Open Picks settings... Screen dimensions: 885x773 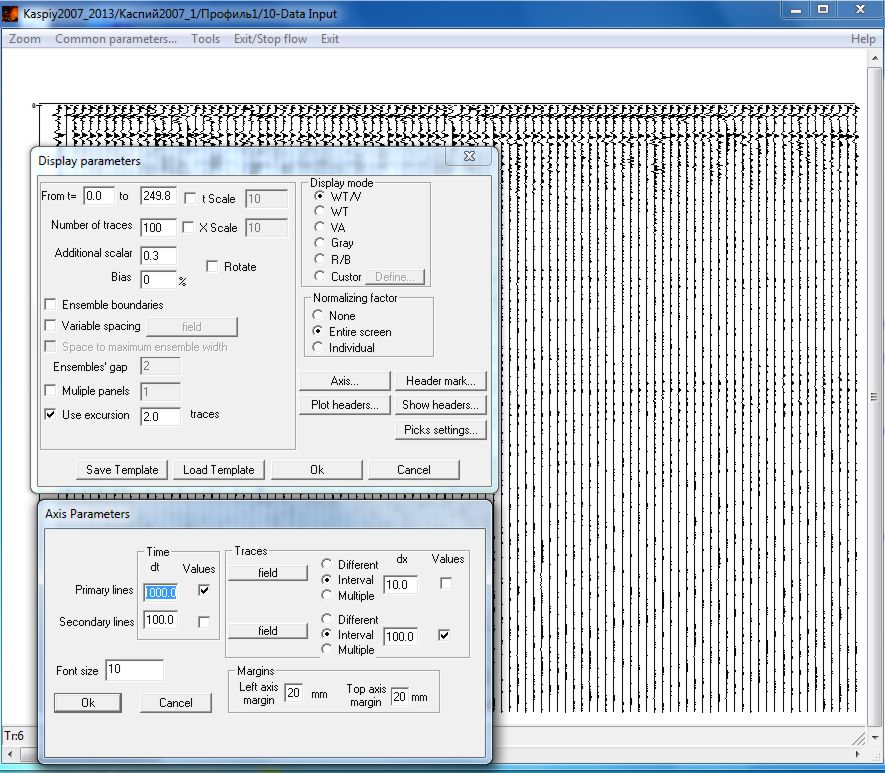click(x=440, y=430)
